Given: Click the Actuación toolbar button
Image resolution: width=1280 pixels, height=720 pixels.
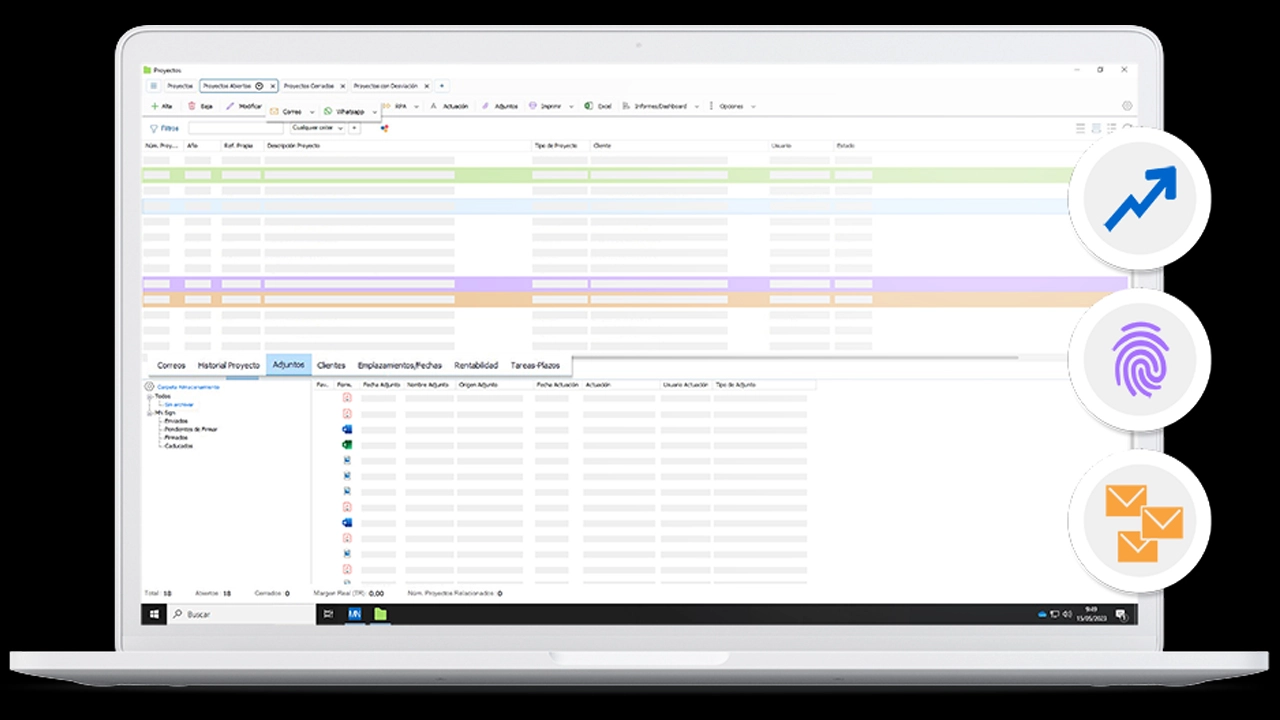Looking at the screenshot, I should pyautogui.click(x=449, y=106).
